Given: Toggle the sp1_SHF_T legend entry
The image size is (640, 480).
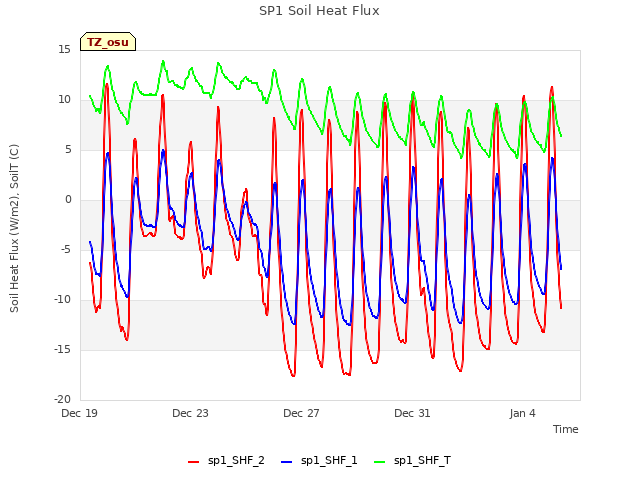Looking at the screenshot, I should (x=412, y=460).
